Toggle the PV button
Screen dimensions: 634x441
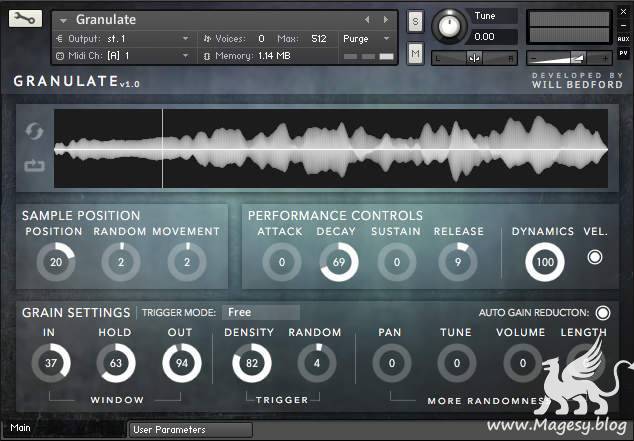pyautogui.click(x=623, y=53)
